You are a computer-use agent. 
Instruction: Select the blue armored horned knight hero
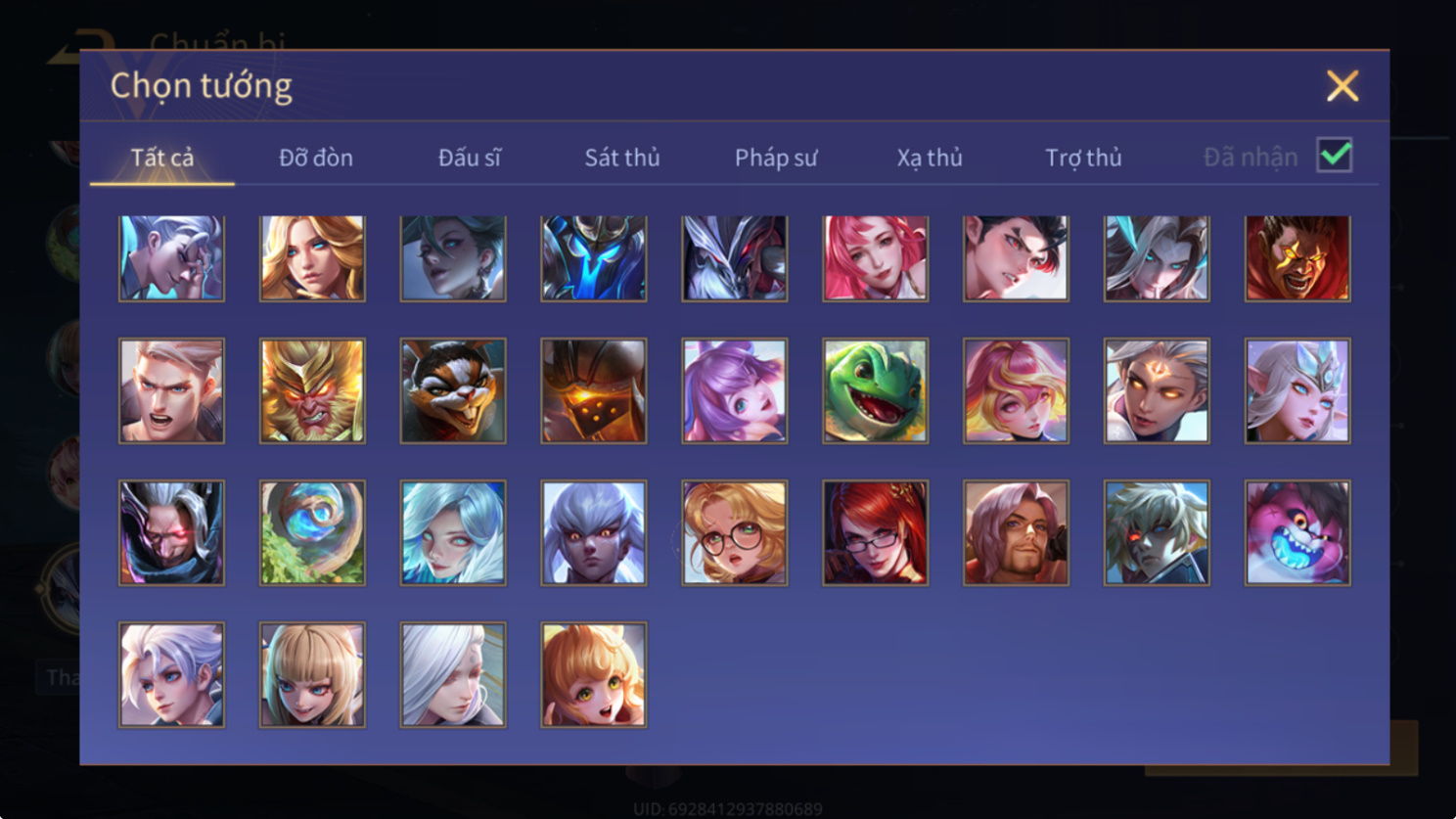(594, 258)
